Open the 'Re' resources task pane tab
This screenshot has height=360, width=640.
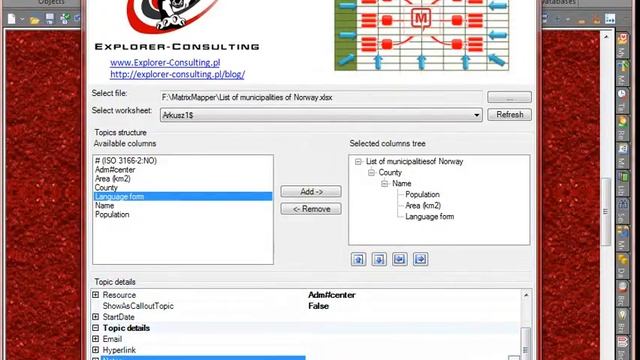point(622,128)
